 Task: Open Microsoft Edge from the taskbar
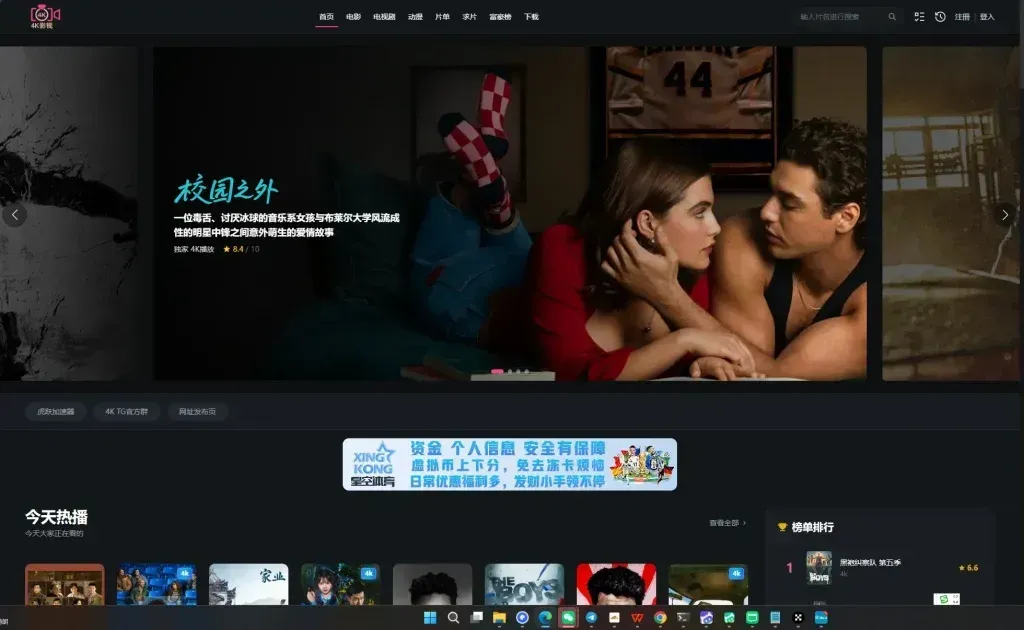coord(545,618)
